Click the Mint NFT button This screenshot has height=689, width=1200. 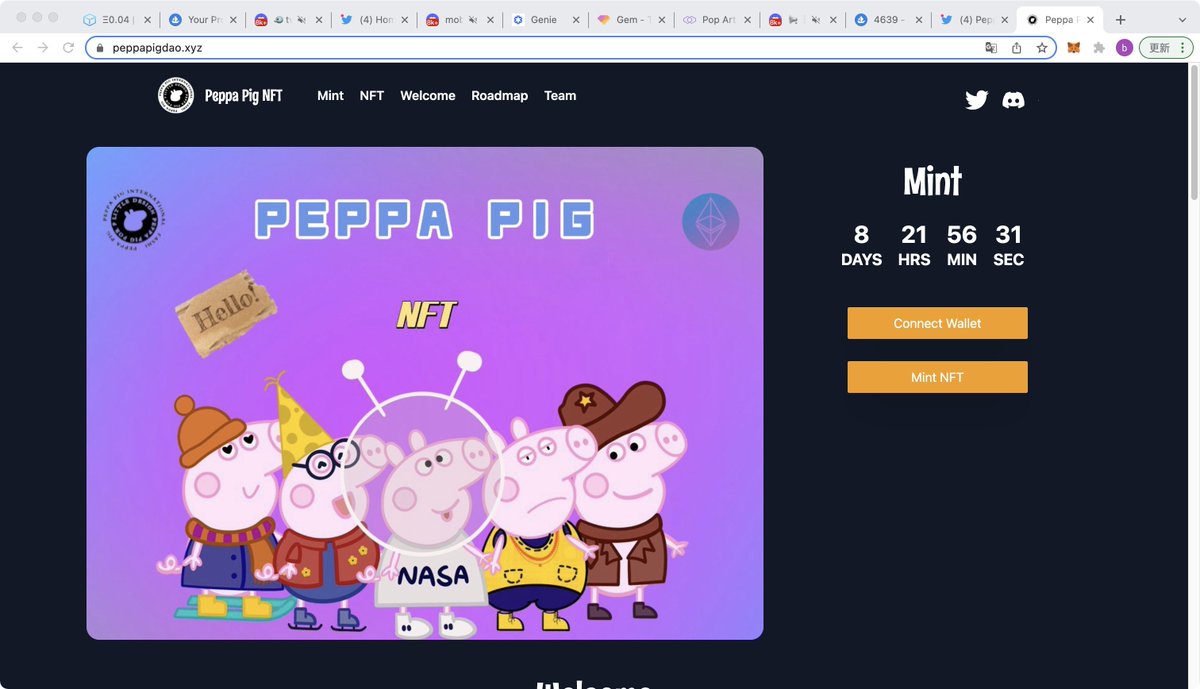[x=937, y=377]
